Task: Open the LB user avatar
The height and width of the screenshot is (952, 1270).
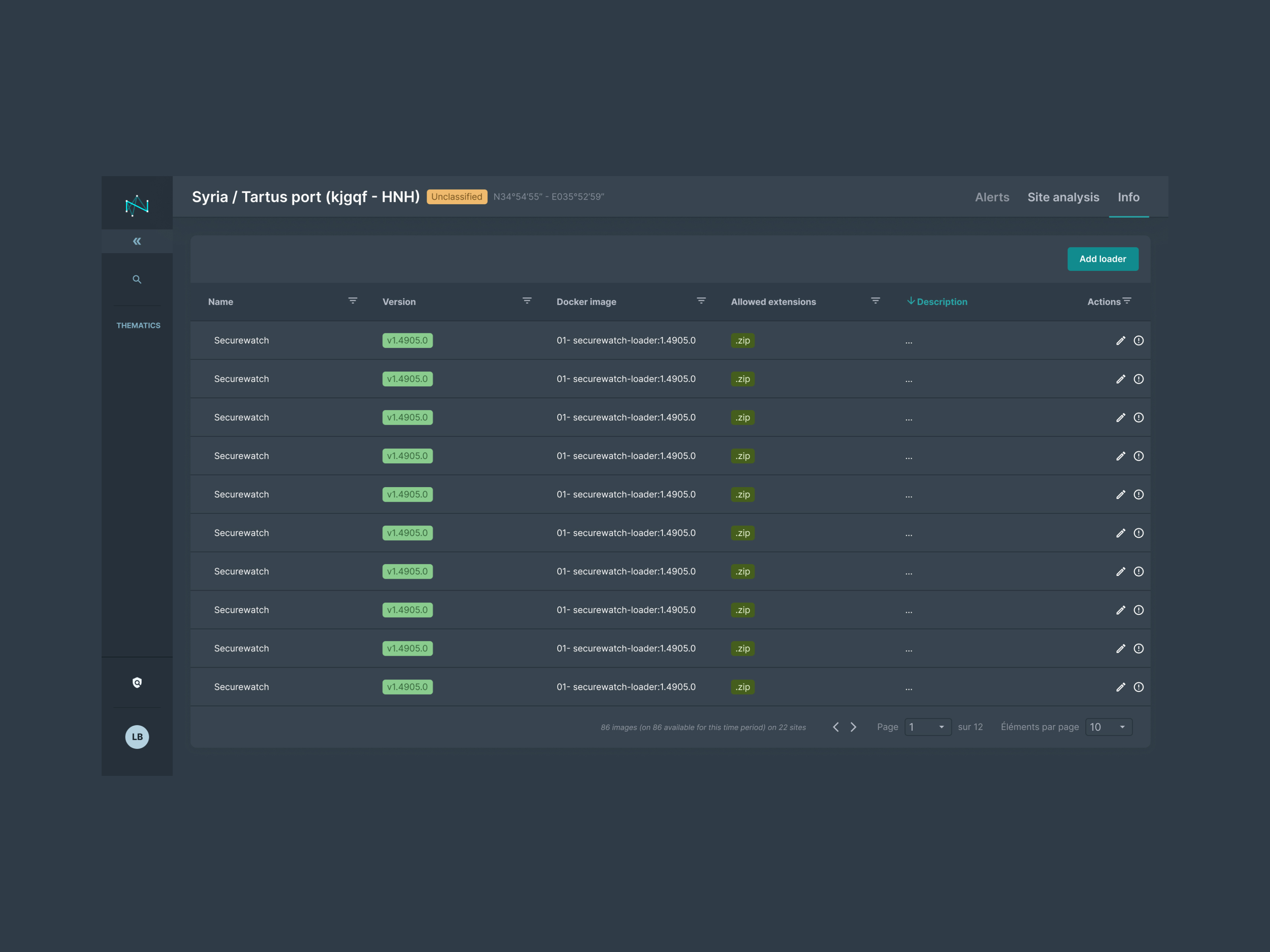Action: pos(137,737)
